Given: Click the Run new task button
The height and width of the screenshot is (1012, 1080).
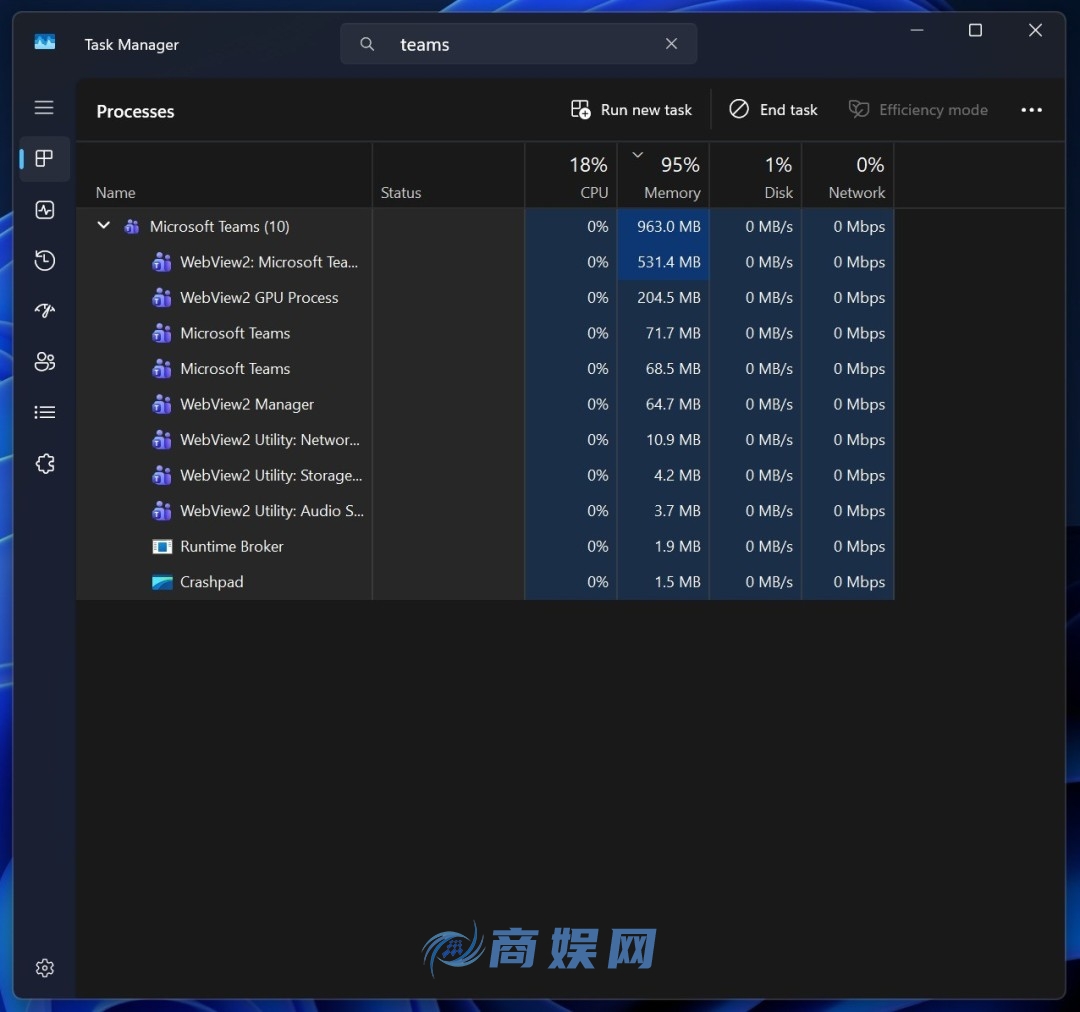Looking at the screenshot, I should (630, 109).
